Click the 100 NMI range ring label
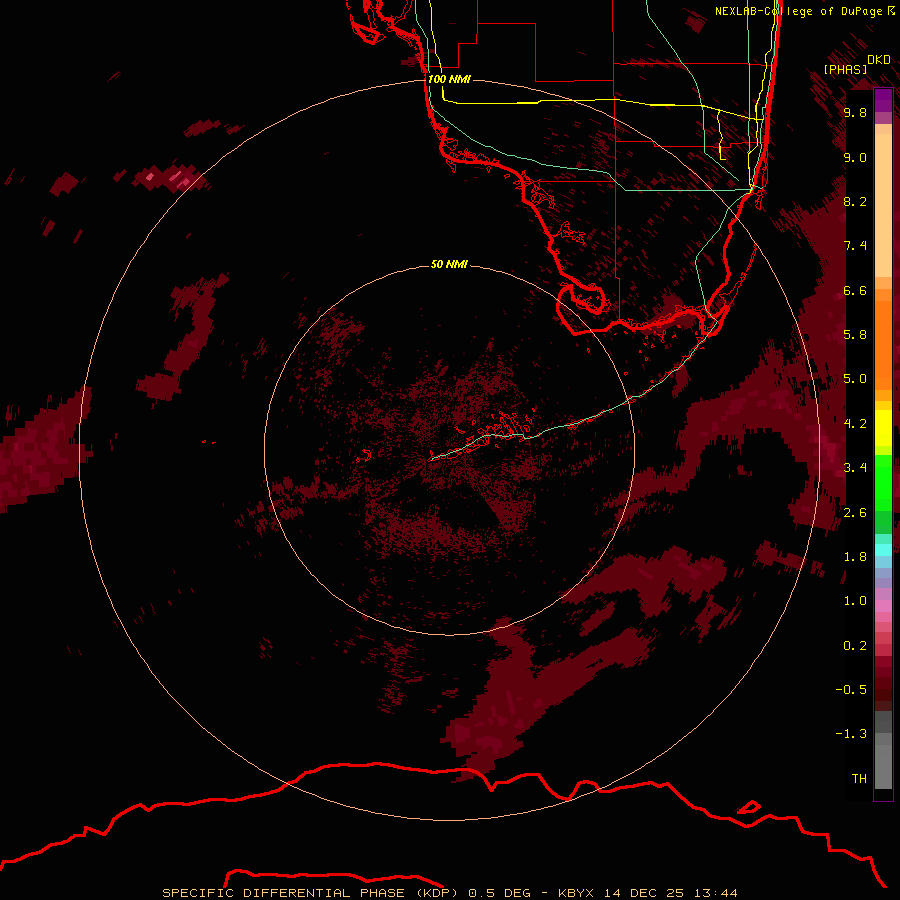This screenshot has width=900, height=900. pyautogui.click(x=449, y=79)
